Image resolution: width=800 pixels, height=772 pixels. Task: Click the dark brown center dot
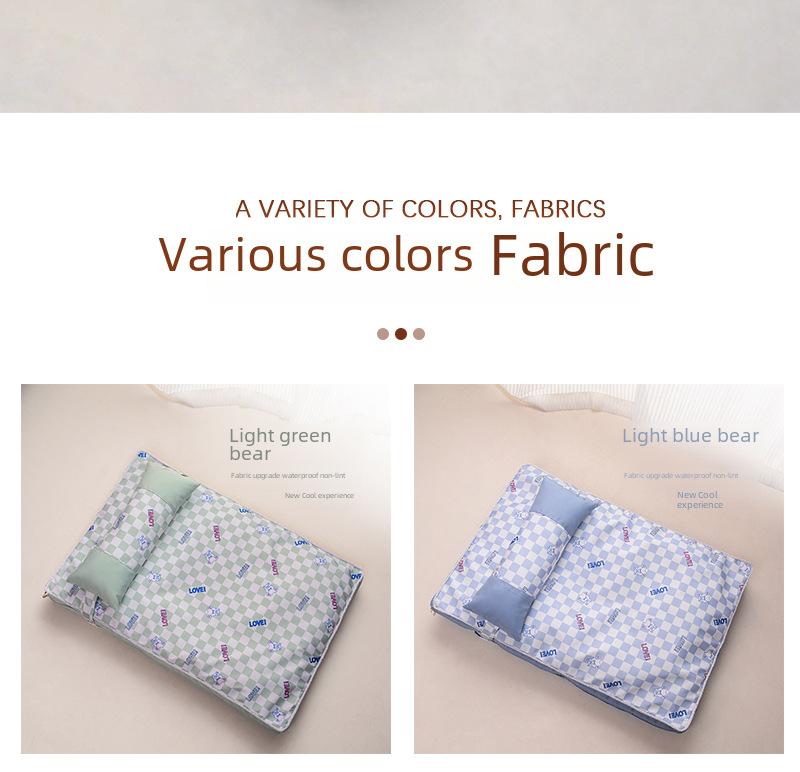click(401, 334)
